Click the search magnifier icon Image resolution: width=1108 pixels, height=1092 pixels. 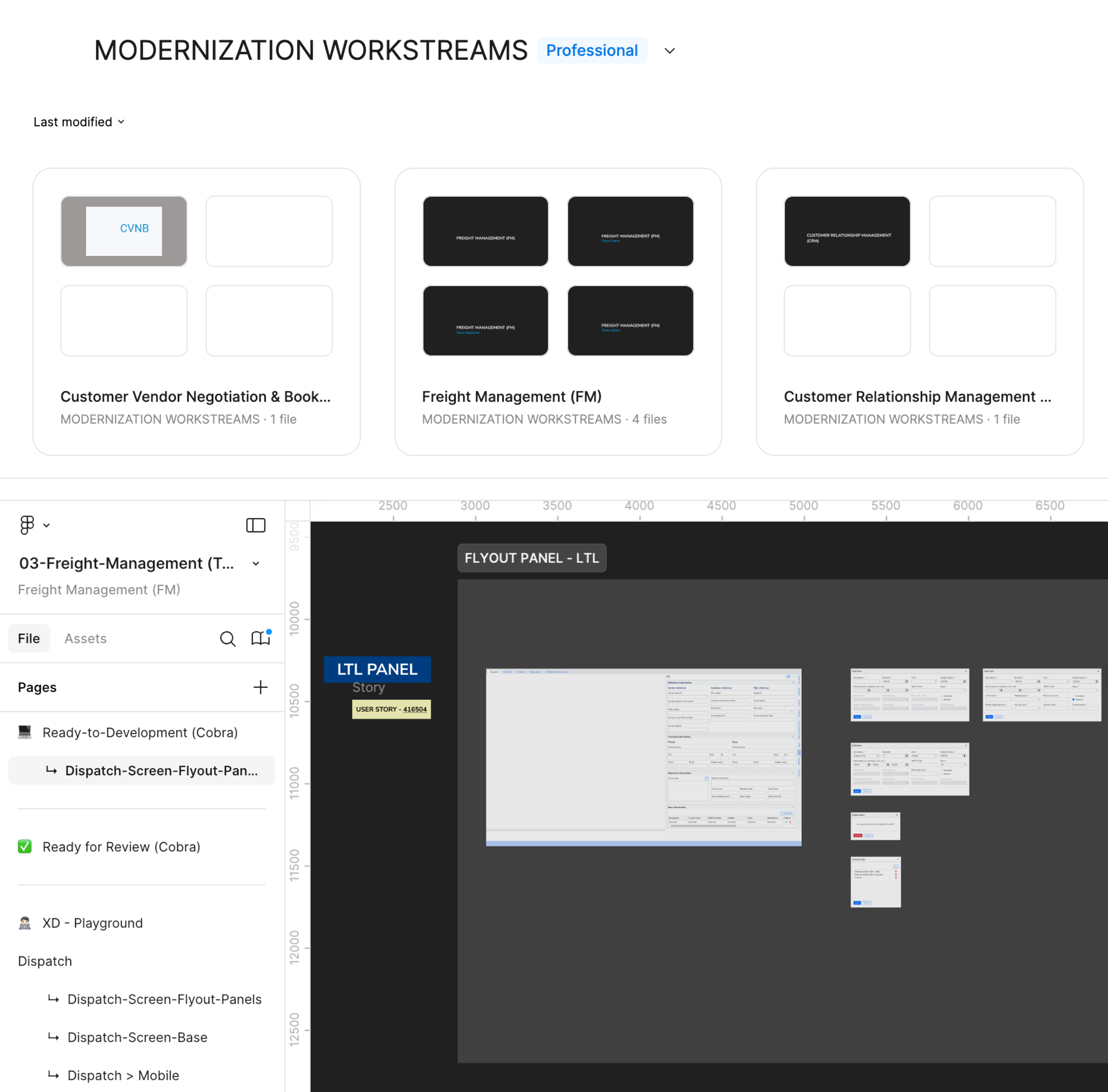[227, 638]
